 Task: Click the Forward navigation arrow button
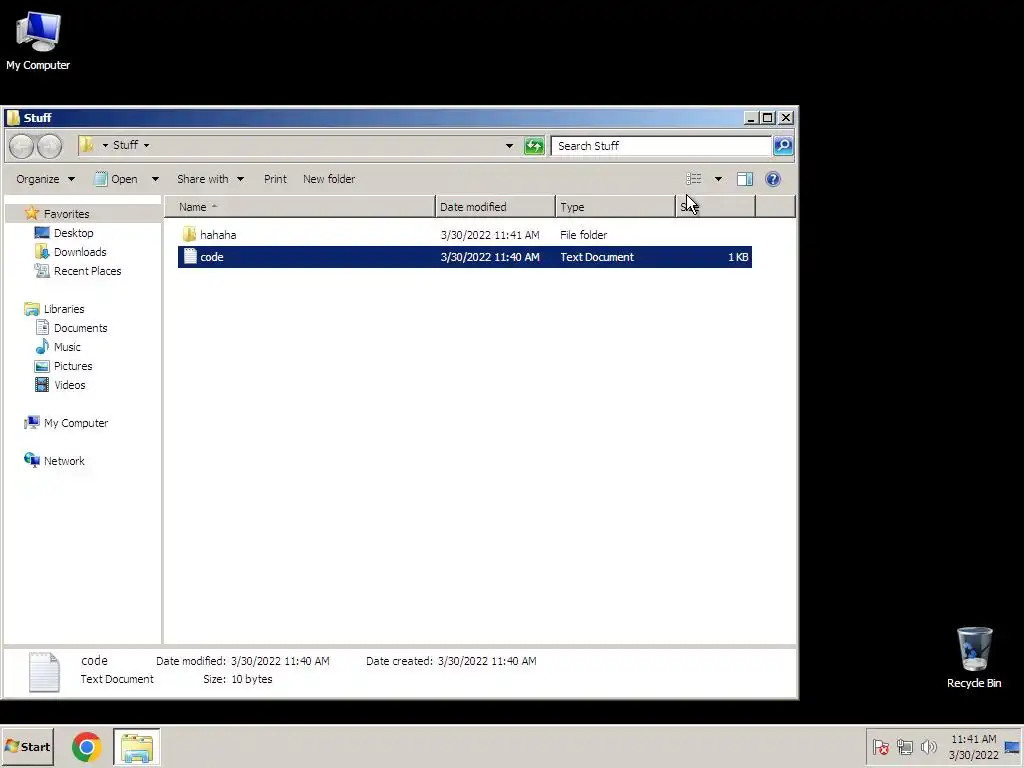click(x=50, y=146)
